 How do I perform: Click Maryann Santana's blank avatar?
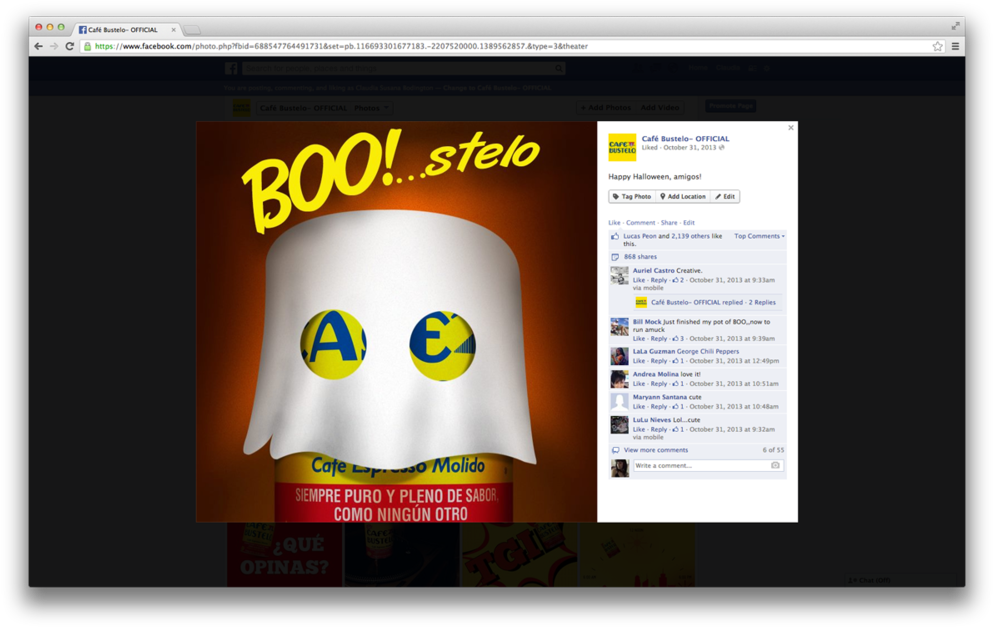tap(619, 402)
